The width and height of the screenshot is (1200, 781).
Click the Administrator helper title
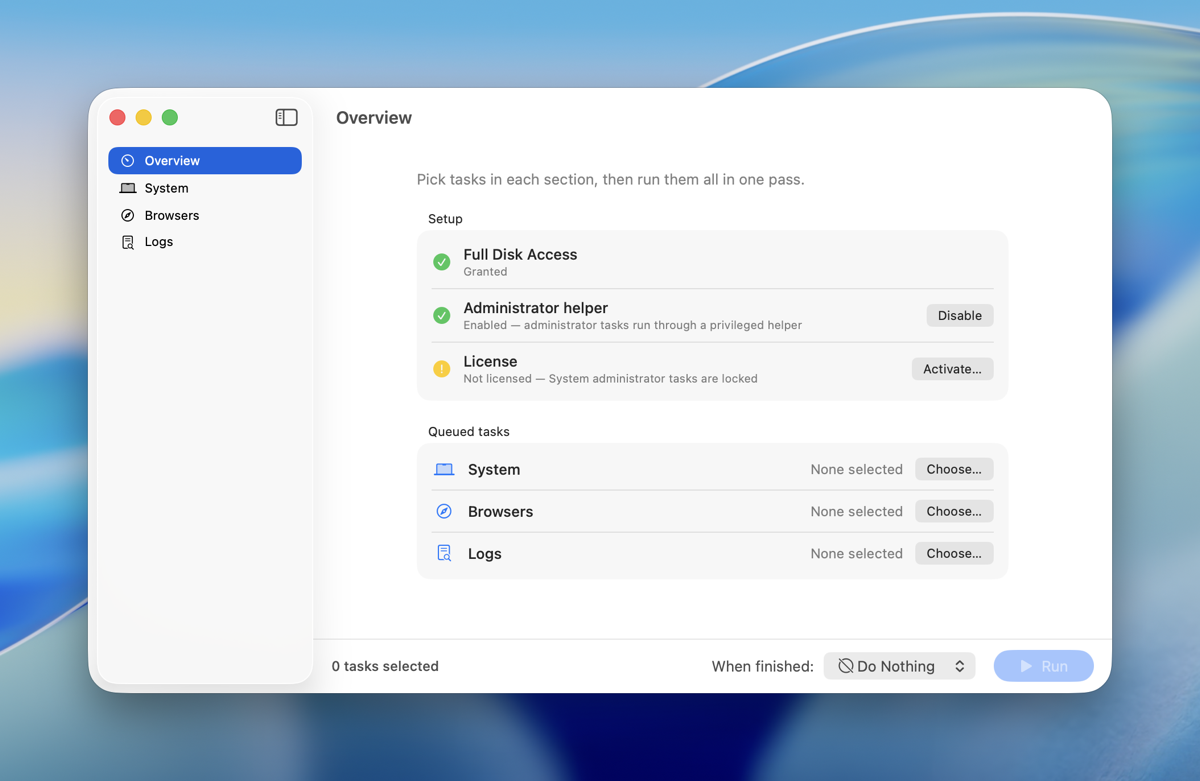tap(535, 308)
